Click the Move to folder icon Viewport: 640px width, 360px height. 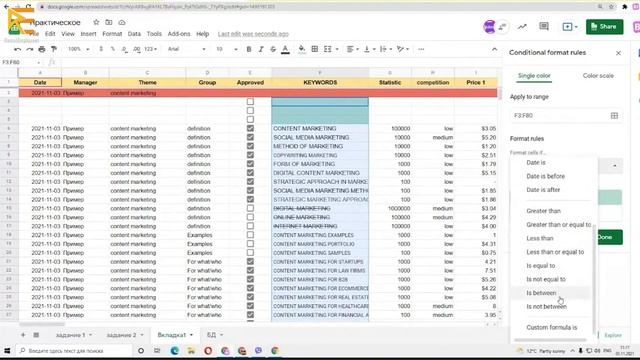109,22
